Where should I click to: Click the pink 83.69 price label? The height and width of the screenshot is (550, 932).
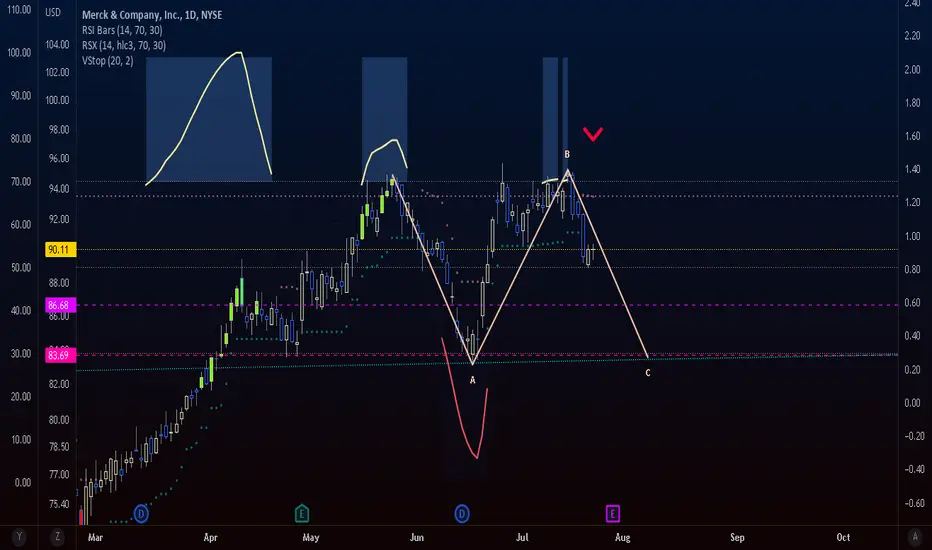click(61, 356)
